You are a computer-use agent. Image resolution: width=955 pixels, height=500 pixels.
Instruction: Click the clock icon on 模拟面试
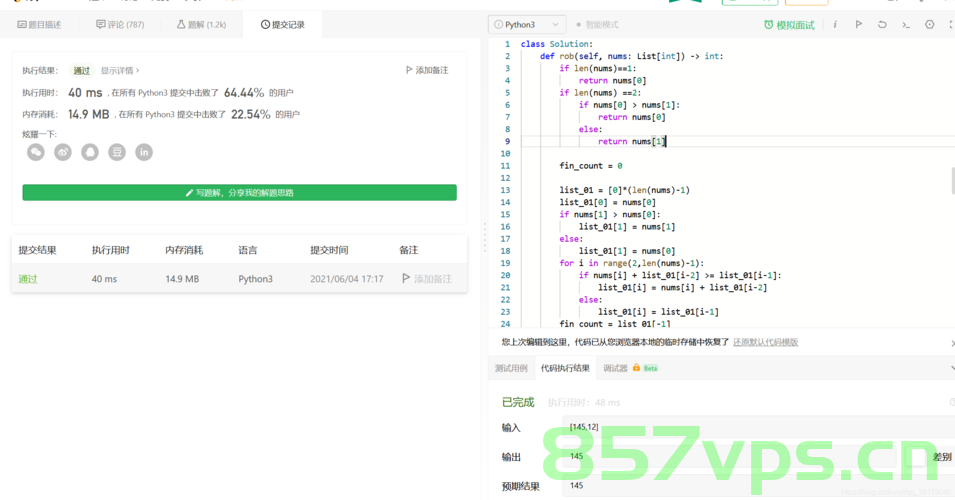click(x=768, y=25)
